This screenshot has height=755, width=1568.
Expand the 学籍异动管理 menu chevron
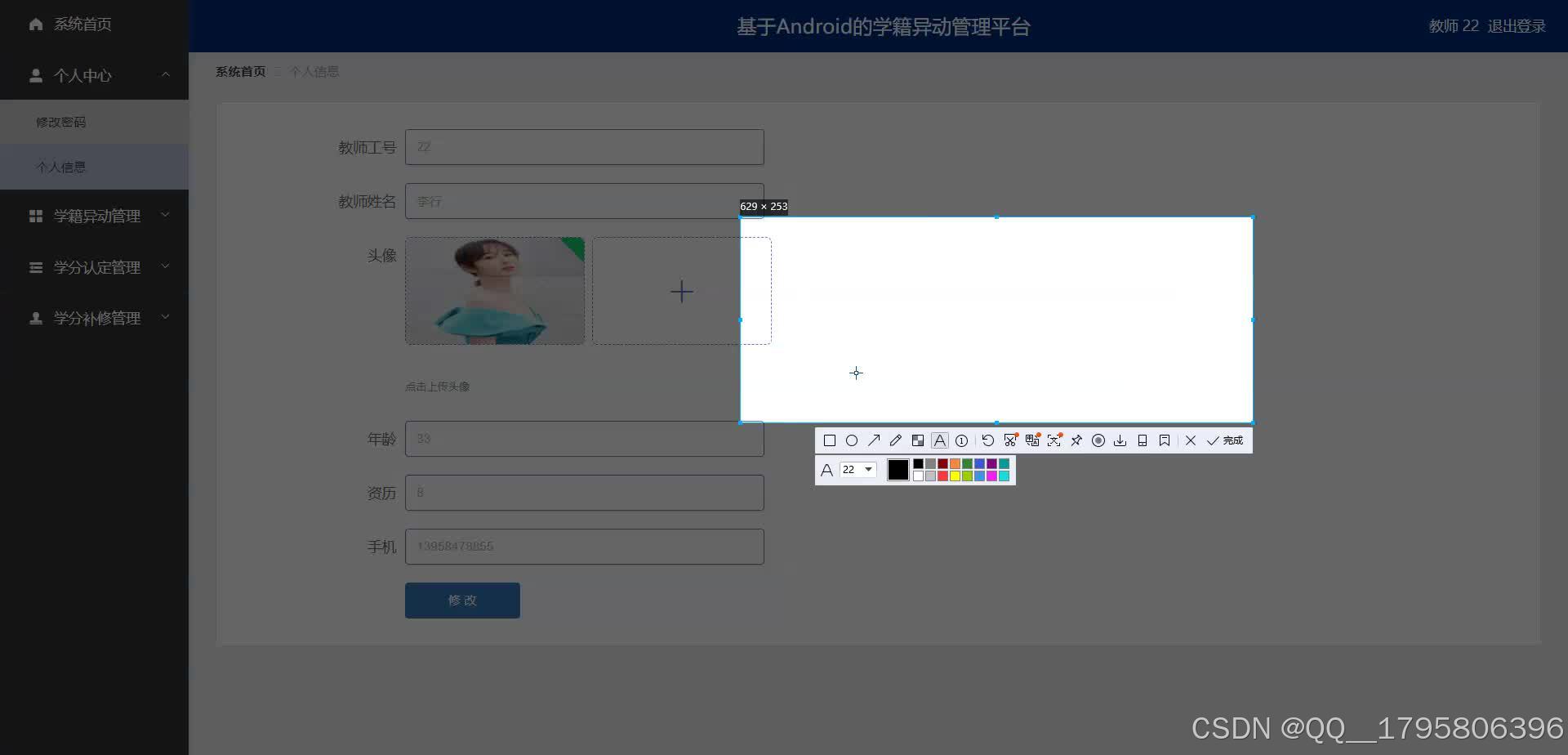pyautogui.click(x=166, y=215)
